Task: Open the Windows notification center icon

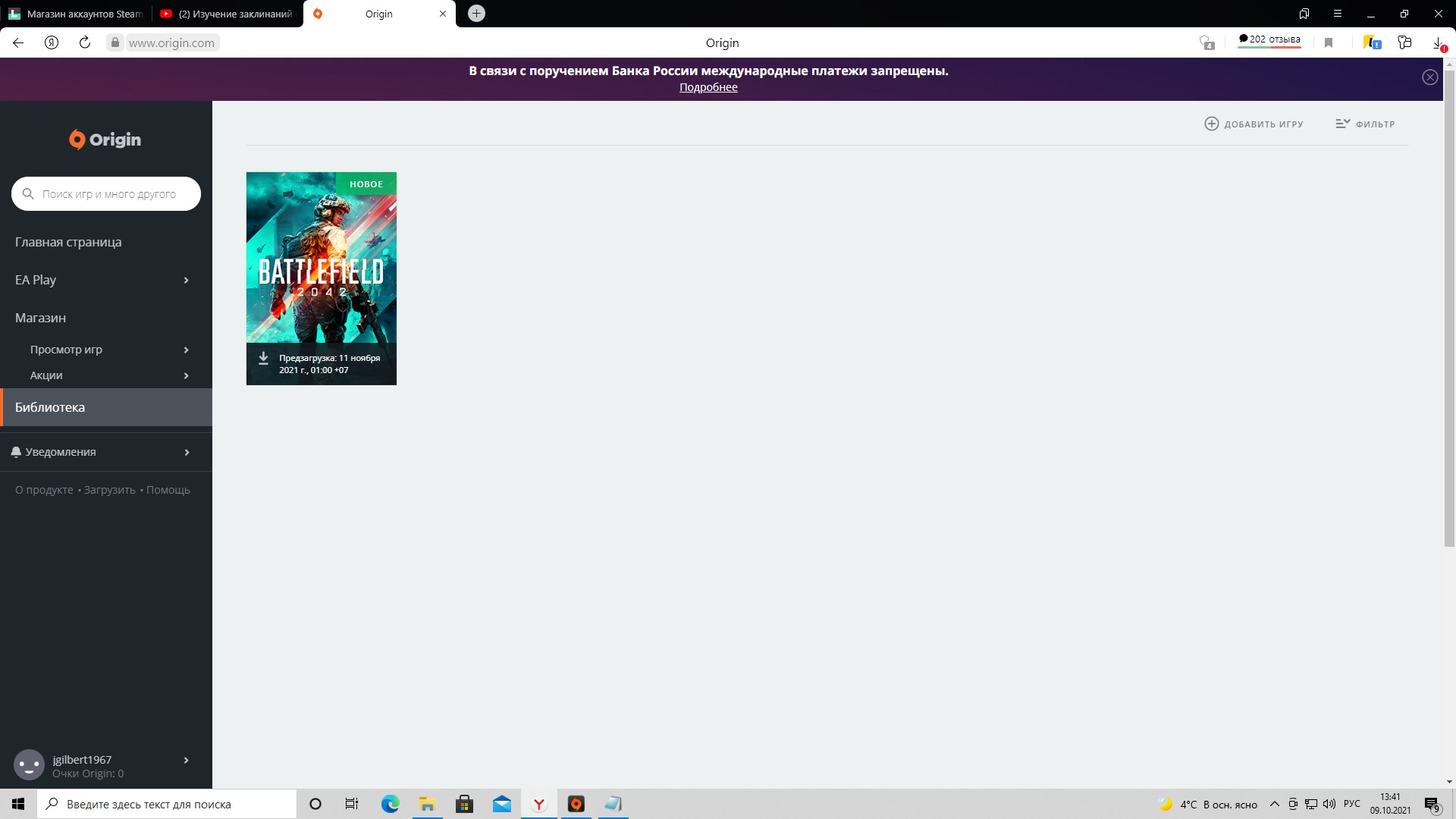Action: (1432, 805)
